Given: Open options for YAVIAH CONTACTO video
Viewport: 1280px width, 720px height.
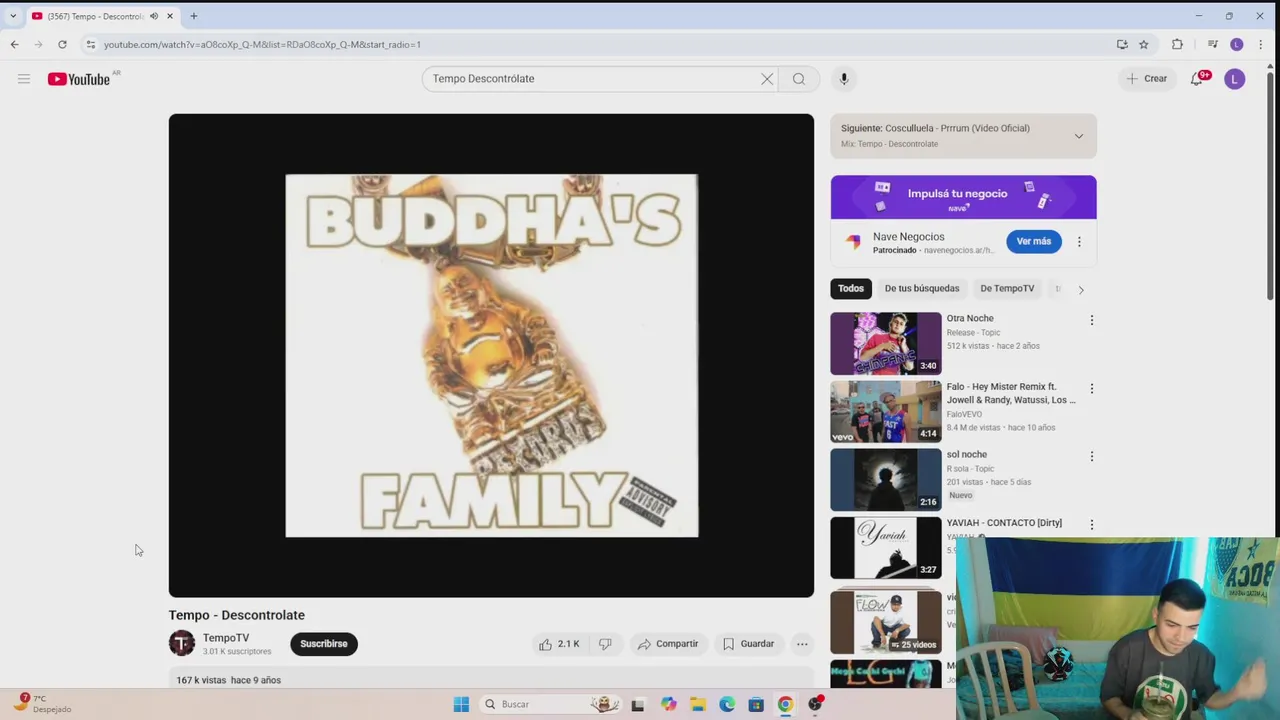Looking at the screenshot, I should click(1092, 524).
